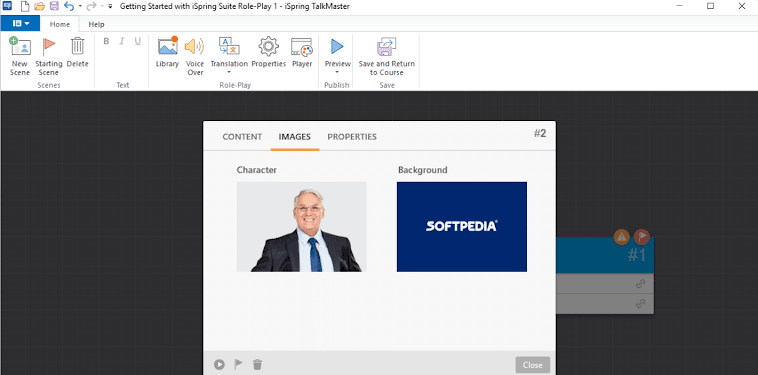
Task: Open the image Library
Action: [x=167, y=52]
